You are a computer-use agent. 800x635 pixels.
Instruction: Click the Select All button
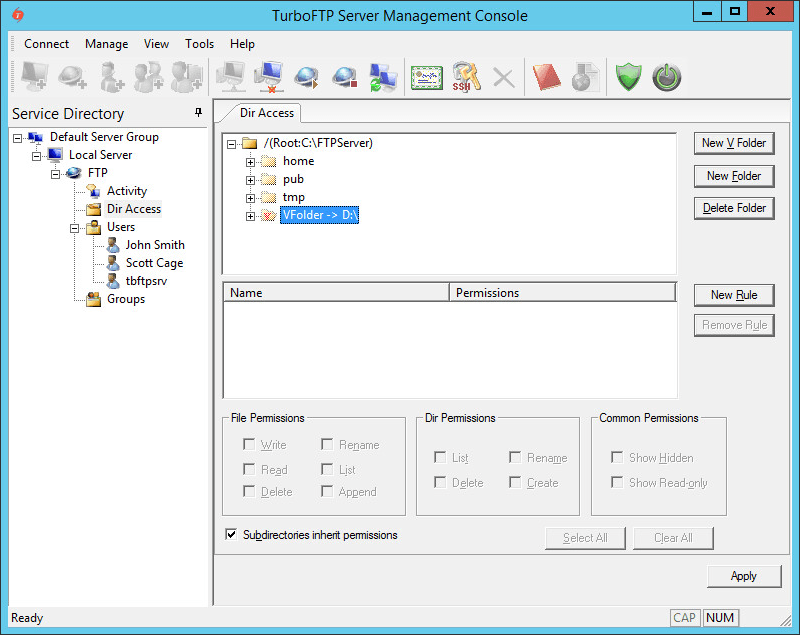tap(585, 538)
